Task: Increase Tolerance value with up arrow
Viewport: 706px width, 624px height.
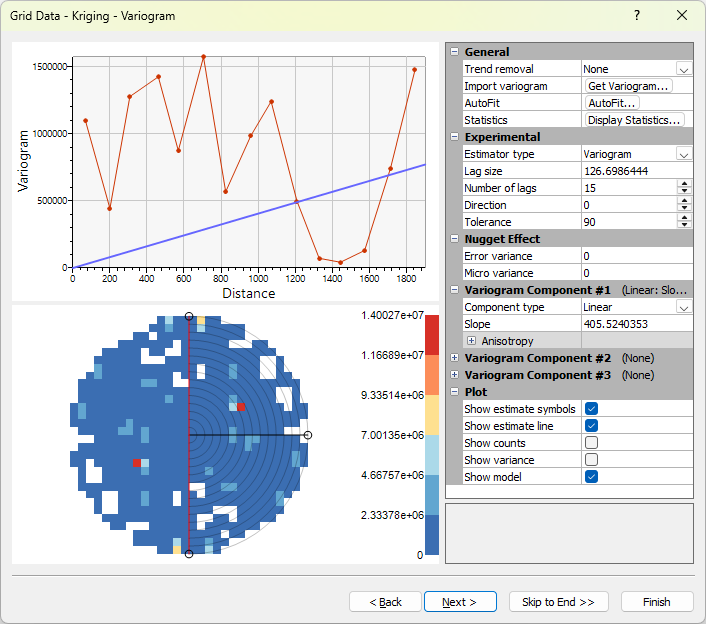Action: coord(684,218)
